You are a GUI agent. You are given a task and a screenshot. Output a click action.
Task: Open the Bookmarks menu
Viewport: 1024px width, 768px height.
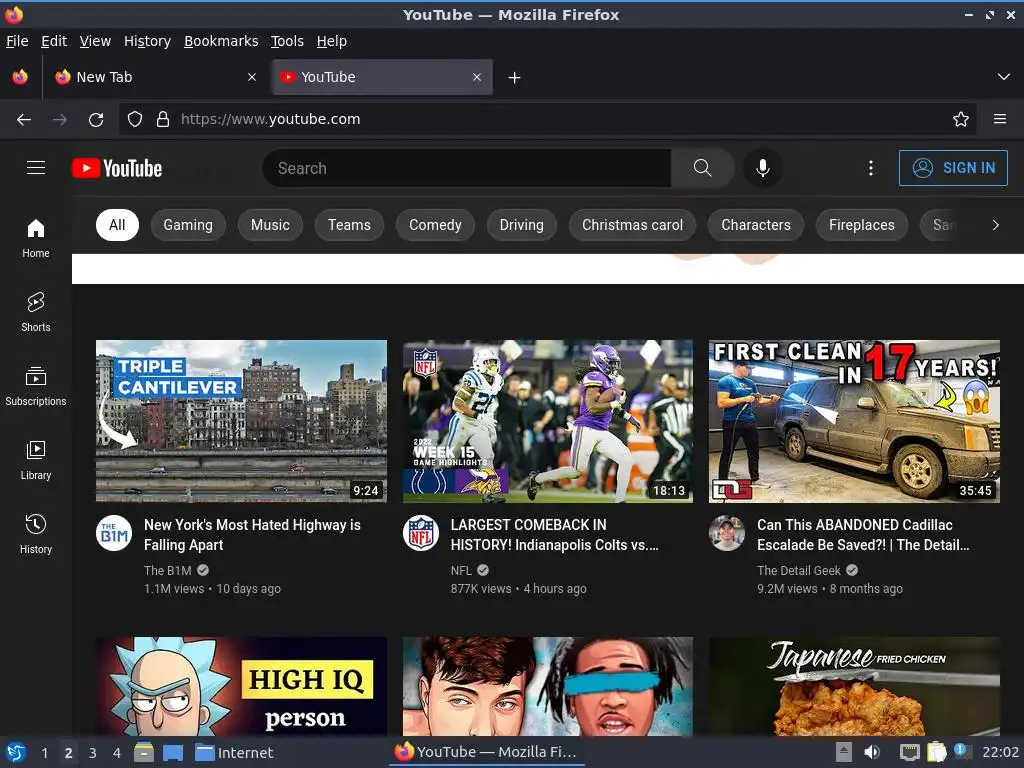tap(221, 41)
